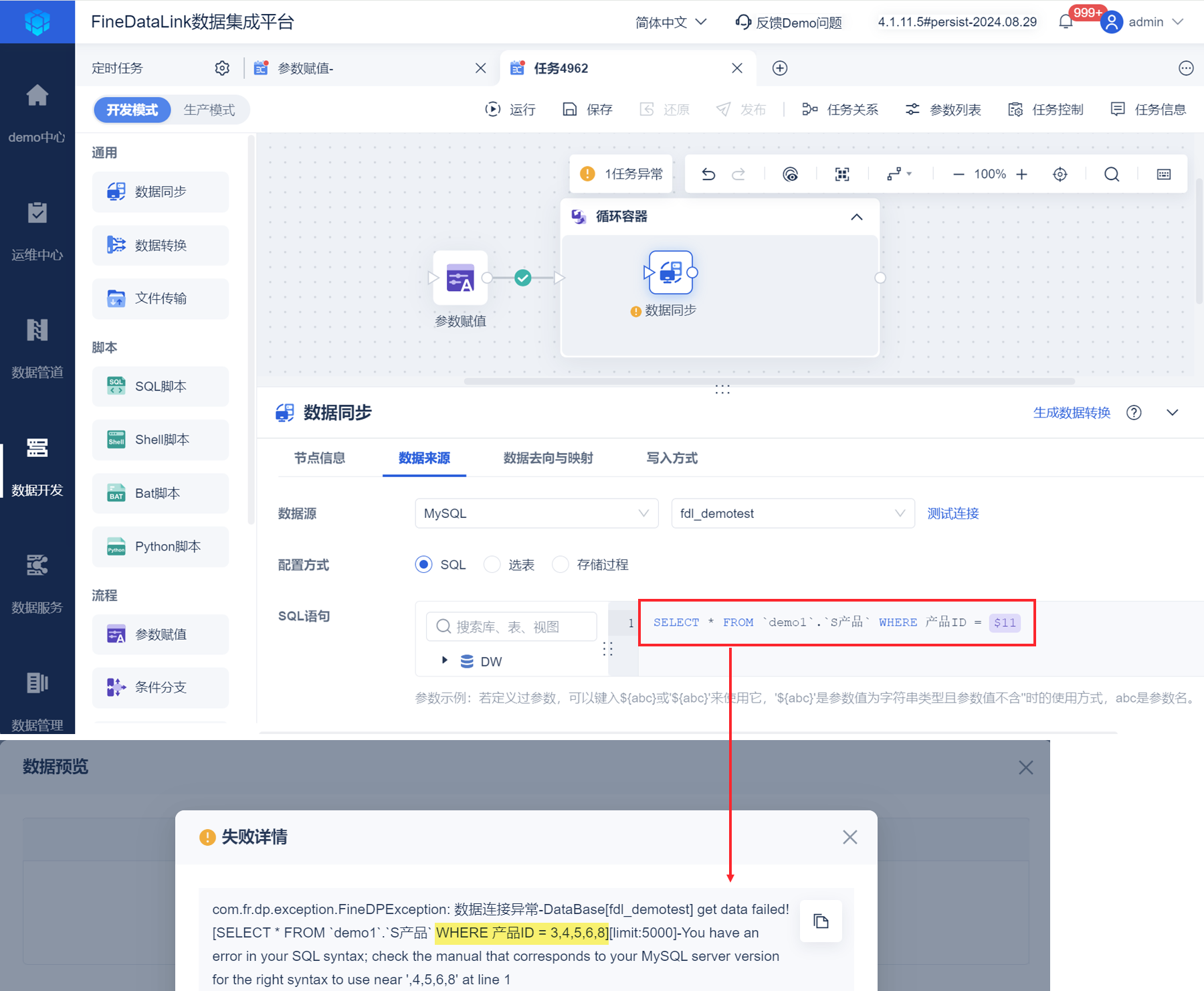Select the 数据同步 node in loop container
1204x991 pixels.
[670, 272]
